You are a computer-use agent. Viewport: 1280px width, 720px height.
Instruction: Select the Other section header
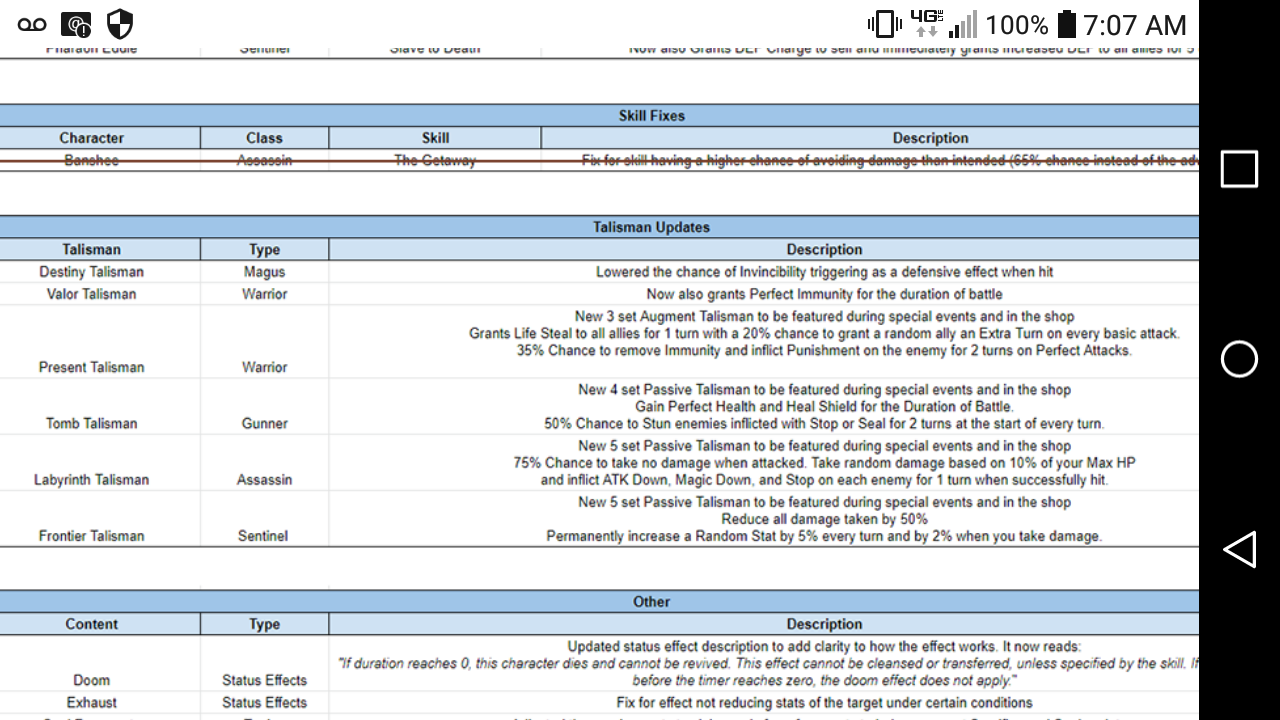pos(651,602)
